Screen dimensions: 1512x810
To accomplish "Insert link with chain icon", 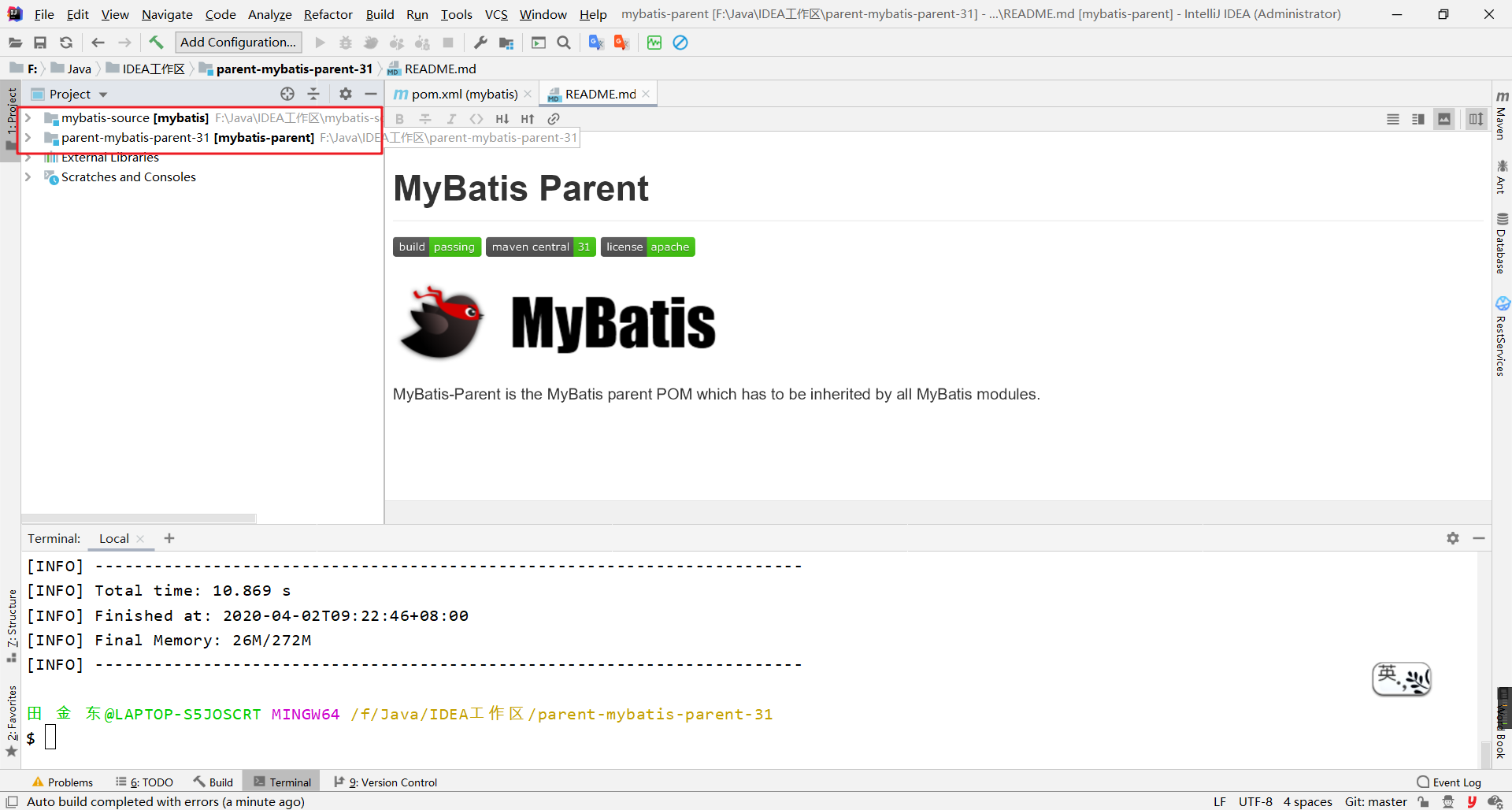I will click(x=554, y=119).
